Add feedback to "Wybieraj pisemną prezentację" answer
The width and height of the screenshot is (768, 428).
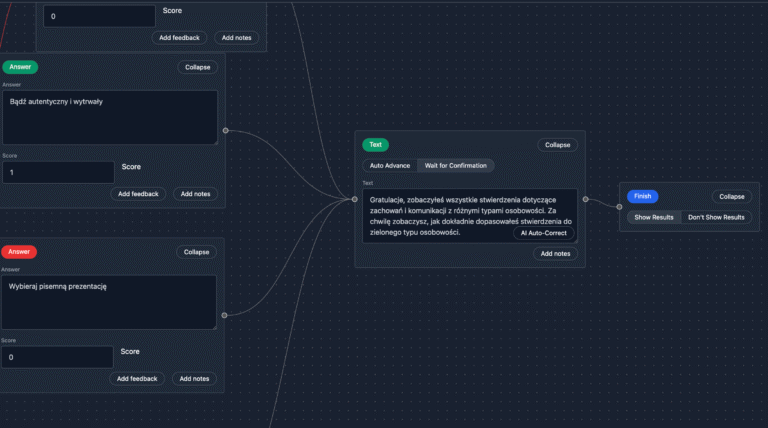point(137,379)
